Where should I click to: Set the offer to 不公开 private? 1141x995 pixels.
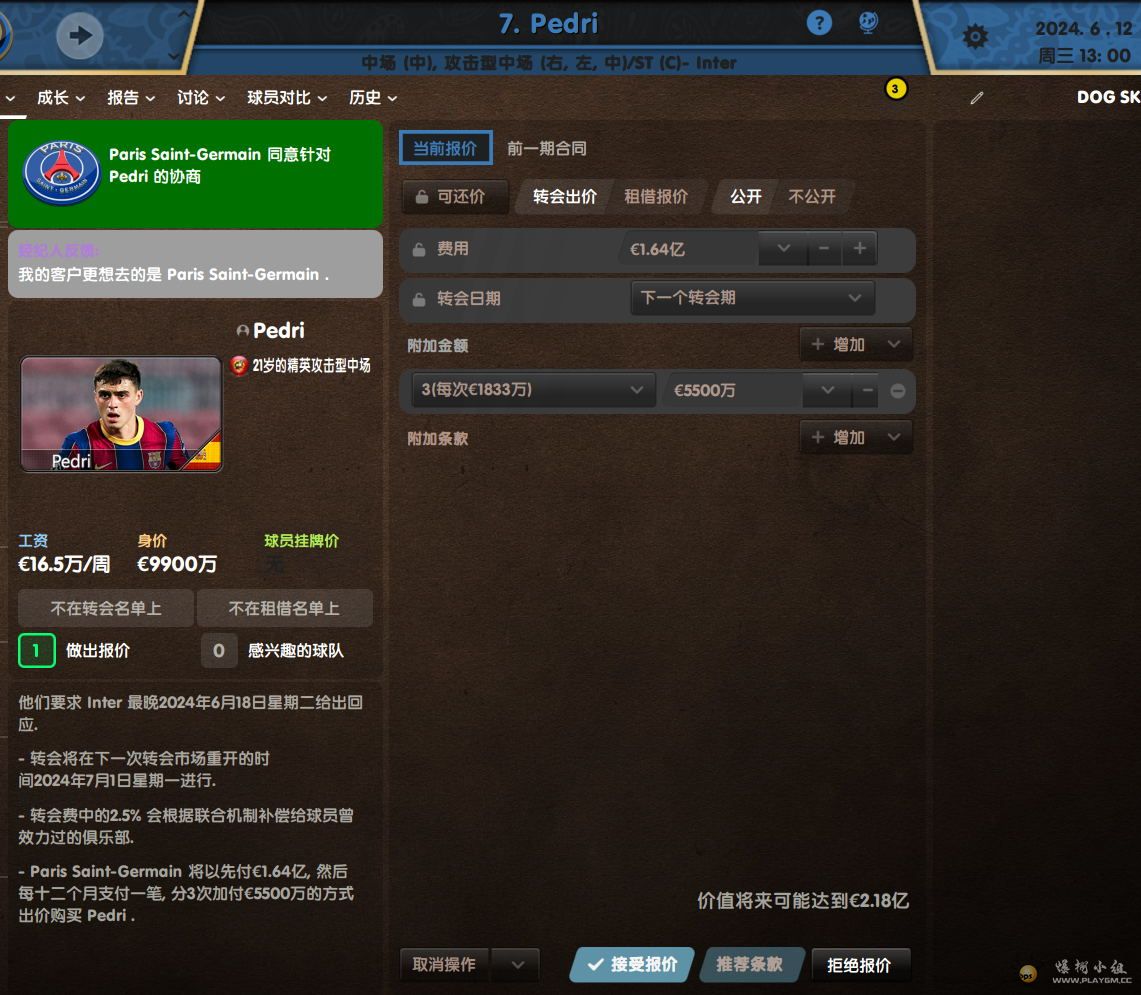(x=812, y=197)
